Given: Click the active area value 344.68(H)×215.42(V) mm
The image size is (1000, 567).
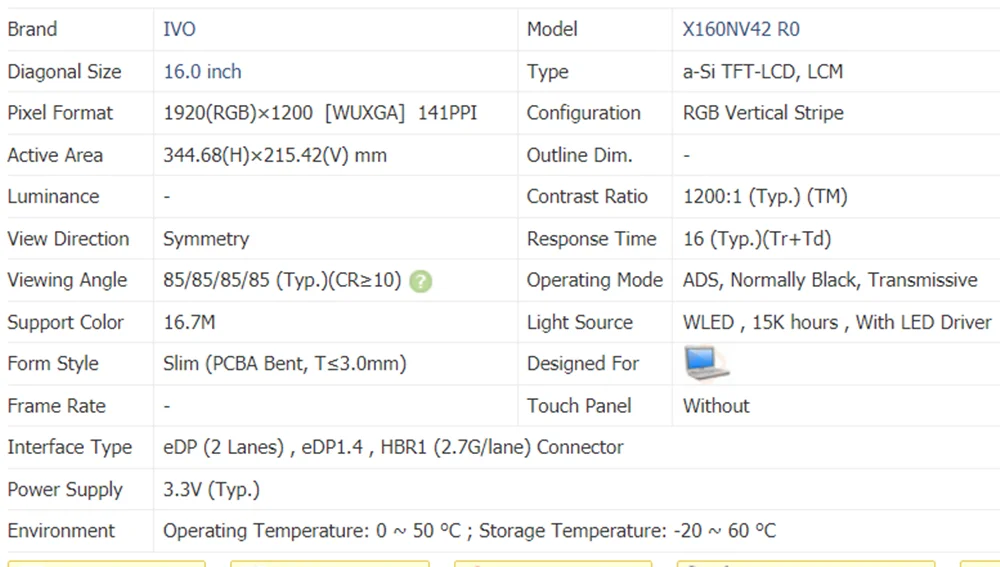Looking at the screenshot, I should pos(275,156).
